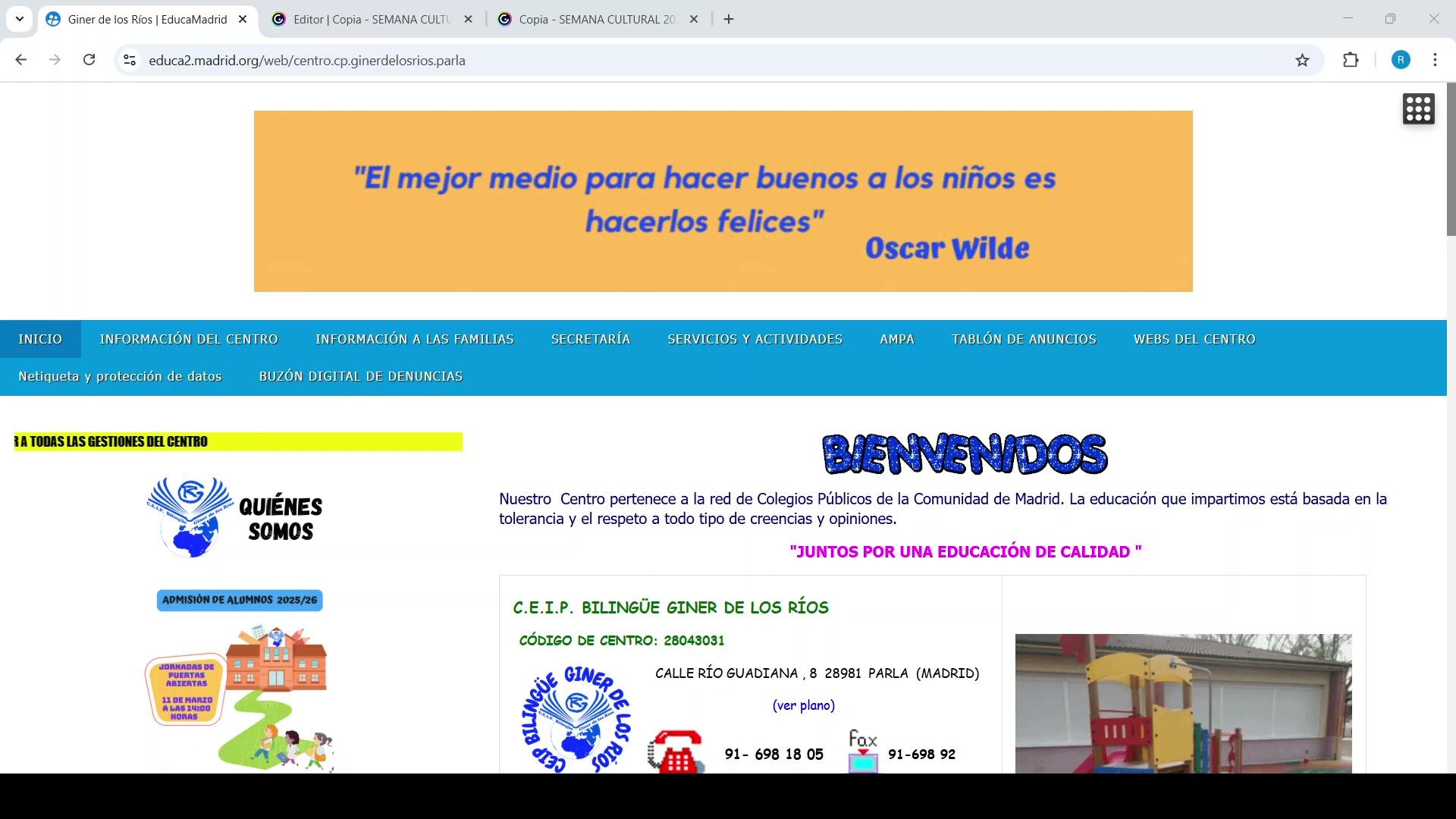The image size is (1456, 819).
Task: Open INFORMACIÓN A LAS FAMILIAS menu
Action: tap(415, 339)
